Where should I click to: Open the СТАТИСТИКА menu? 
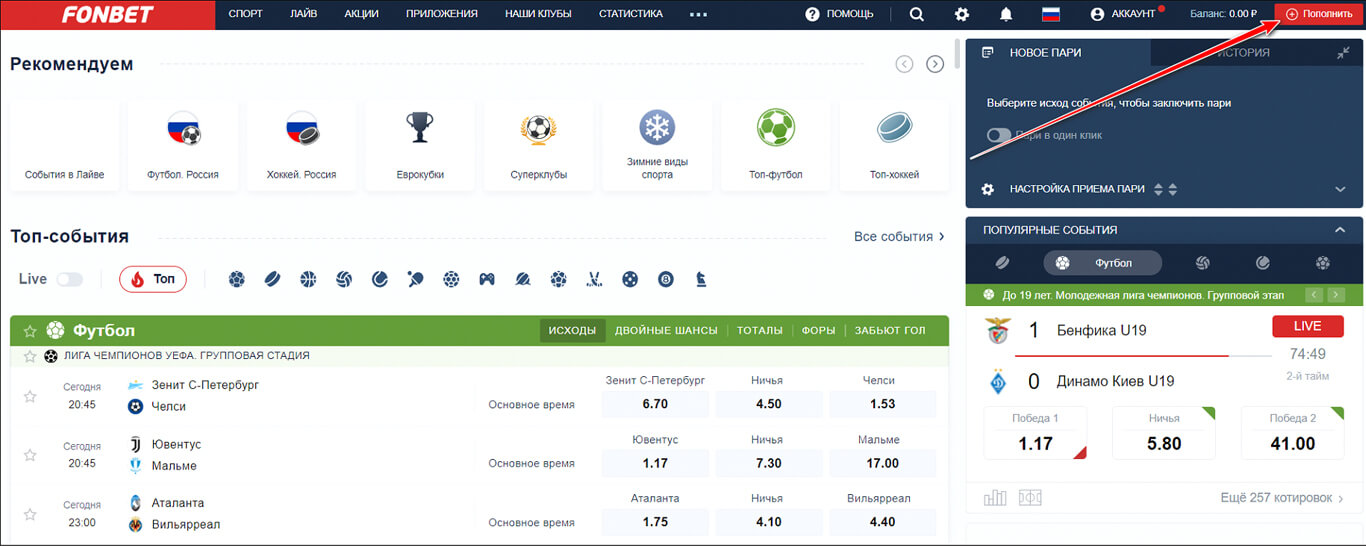630,14
